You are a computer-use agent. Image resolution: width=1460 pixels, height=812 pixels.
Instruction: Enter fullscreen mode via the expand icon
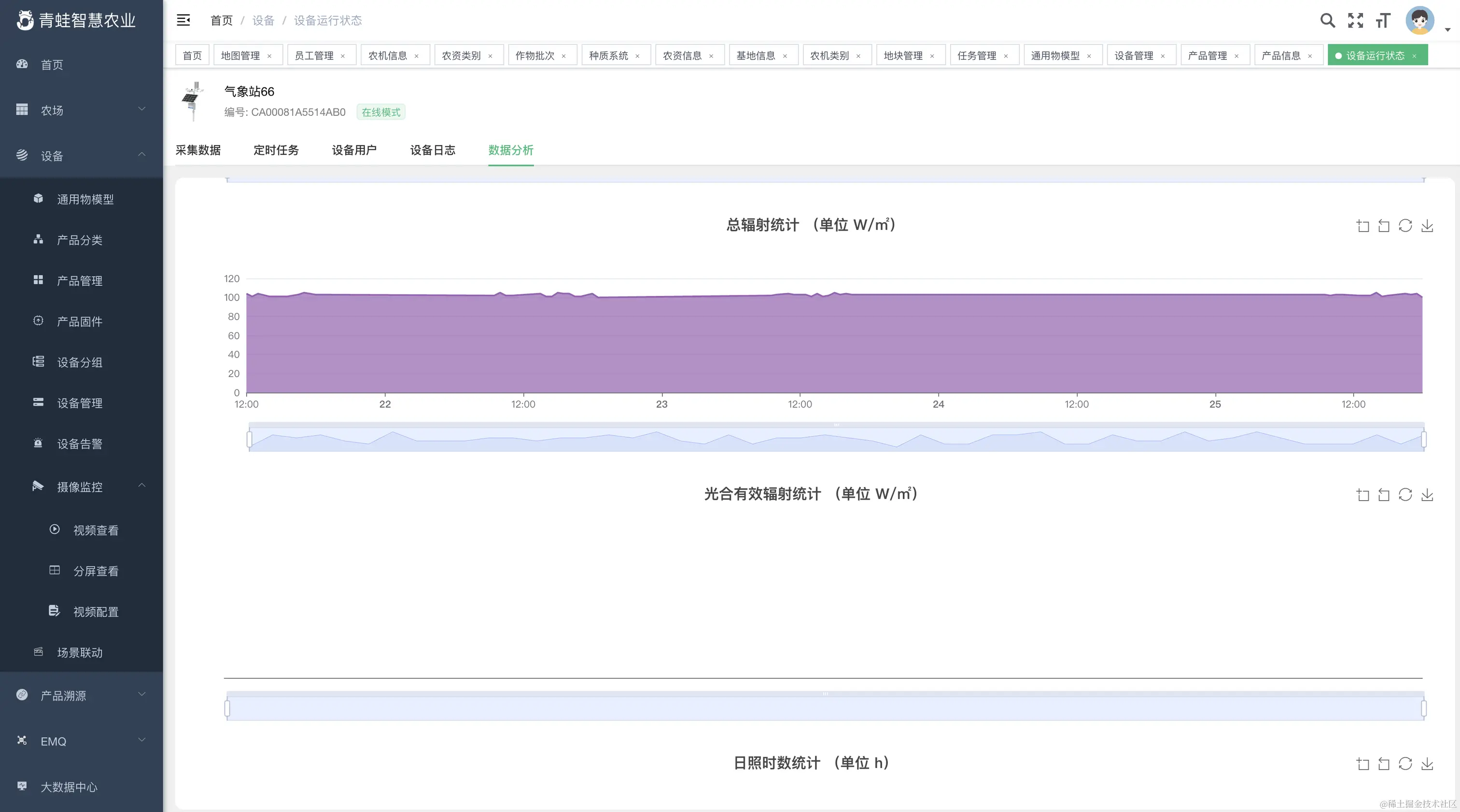click(1355, 20)
